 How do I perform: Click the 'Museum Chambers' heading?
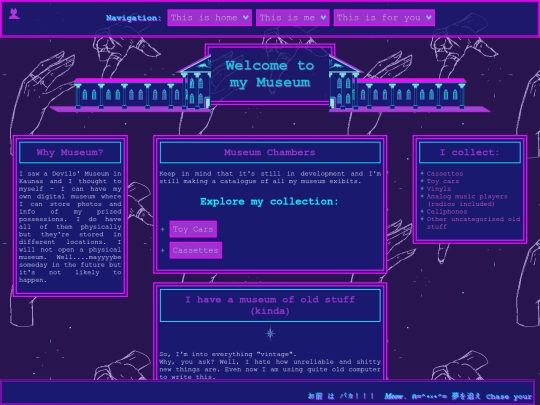(x=270, y=152)
